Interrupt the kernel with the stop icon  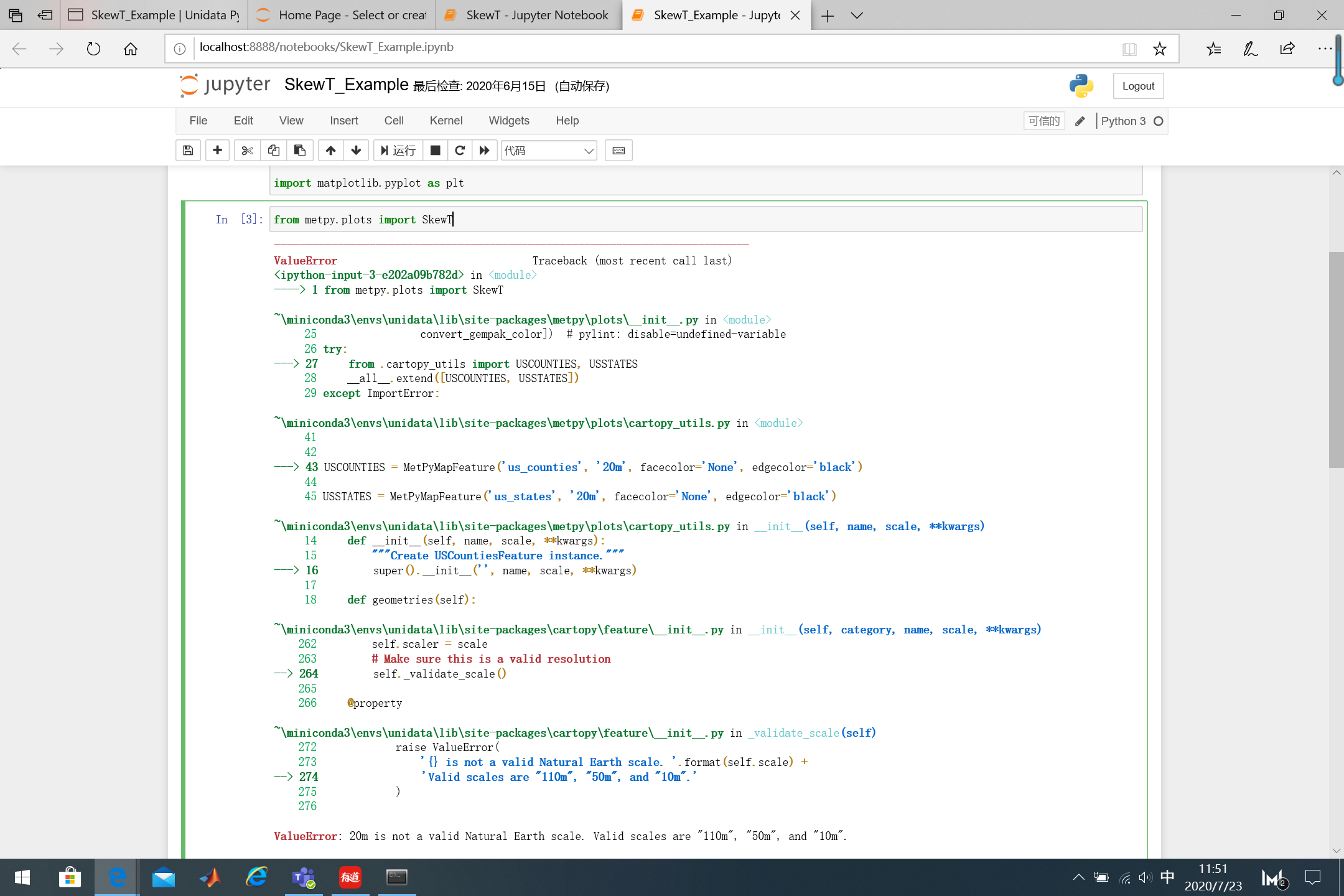coord(436,150)
